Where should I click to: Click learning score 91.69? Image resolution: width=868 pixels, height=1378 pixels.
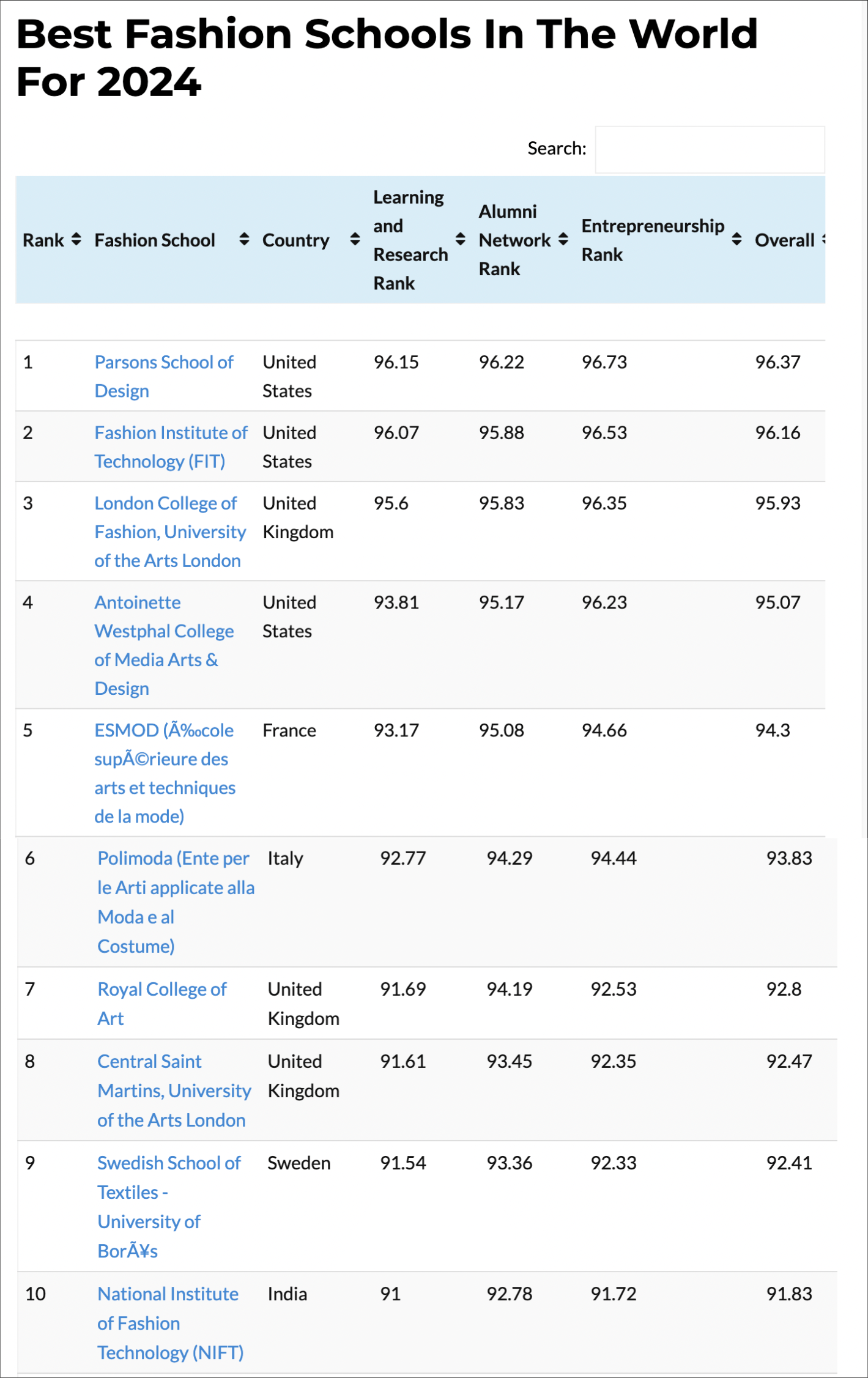click(x=403, y=989)
